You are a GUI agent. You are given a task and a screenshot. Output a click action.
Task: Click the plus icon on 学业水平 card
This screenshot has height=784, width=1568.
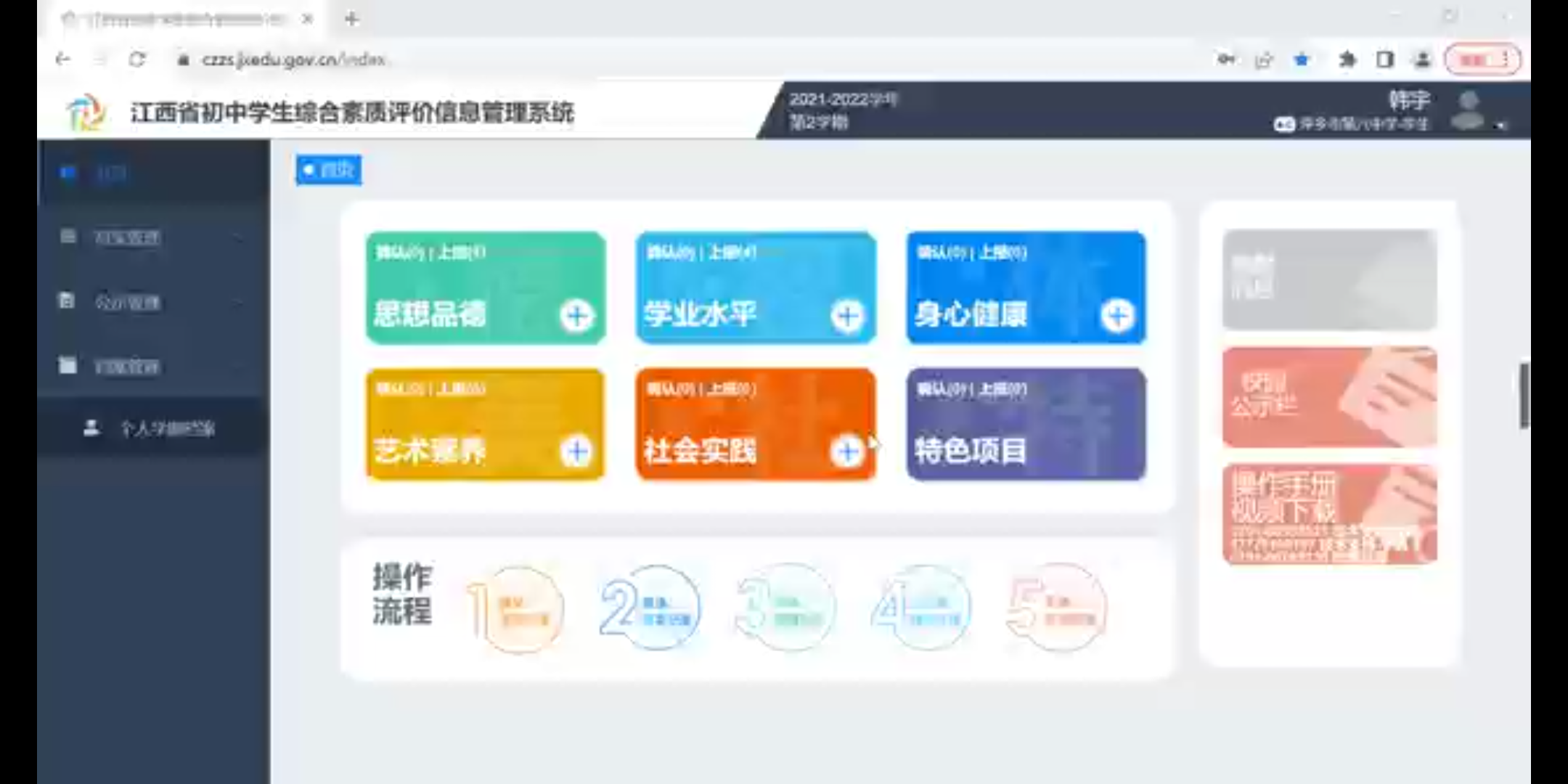point(847,315)
